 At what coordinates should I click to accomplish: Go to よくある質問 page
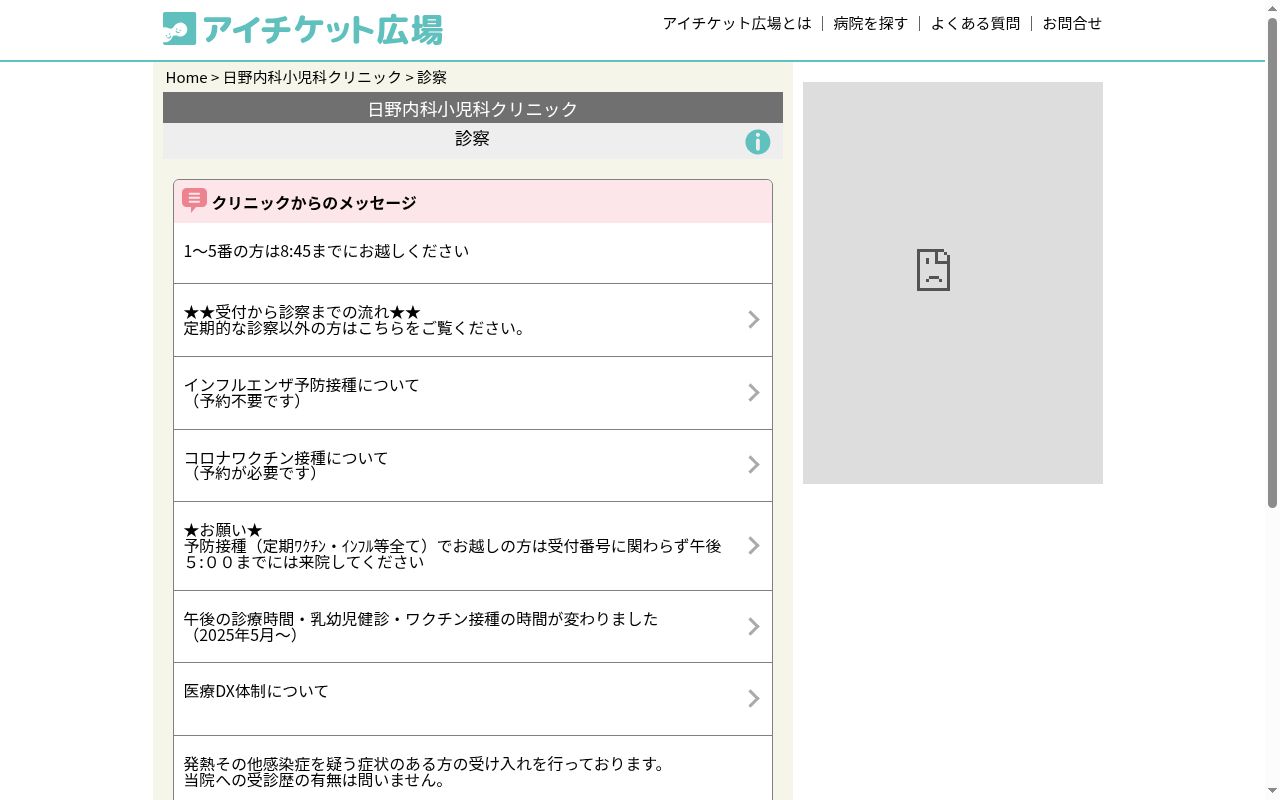[975, 23]
